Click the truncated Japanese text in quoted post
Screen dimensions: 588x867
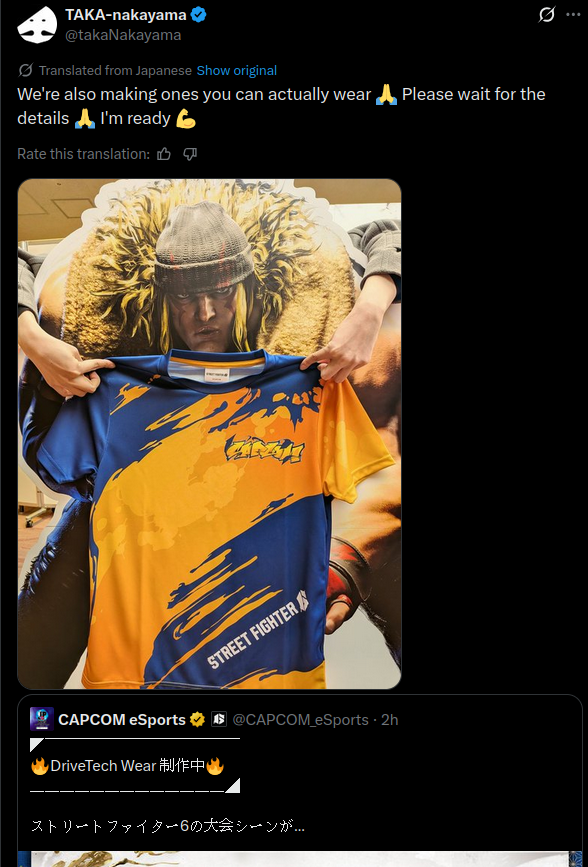(168, 826)
